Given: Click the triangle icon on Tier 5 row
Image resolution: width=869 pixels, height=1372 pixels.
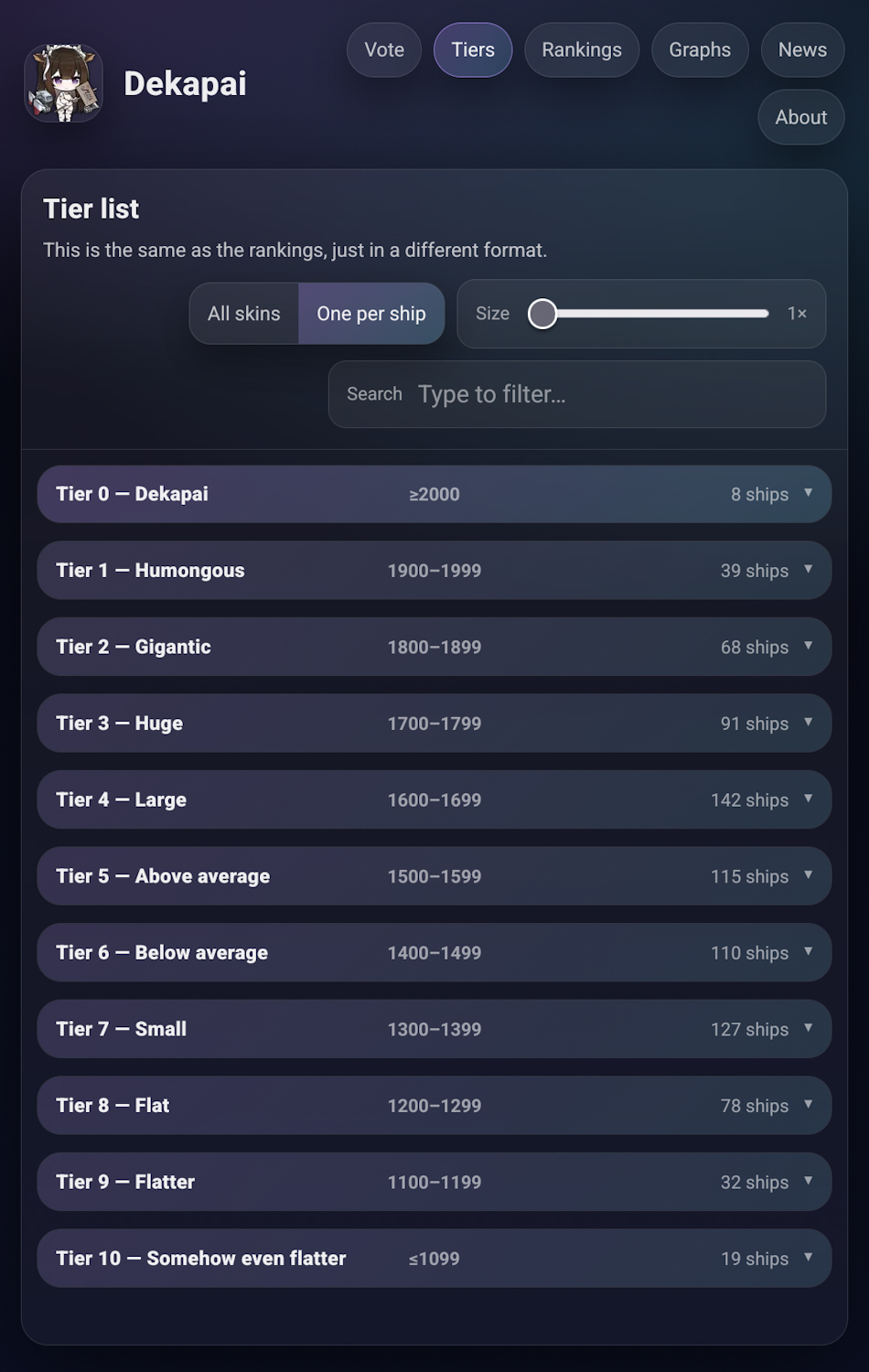Looking at the screenshot, I should (809, 875).
